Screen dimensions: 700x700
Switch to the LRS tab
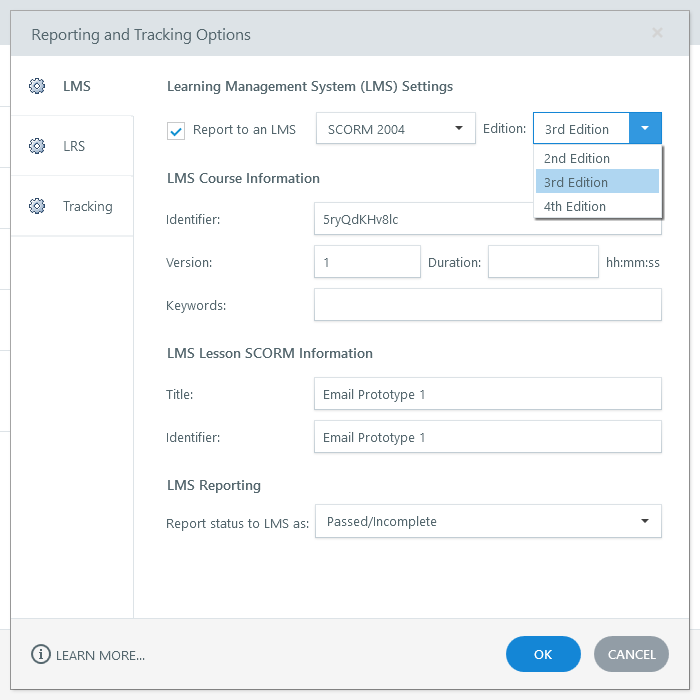point(73,146)
